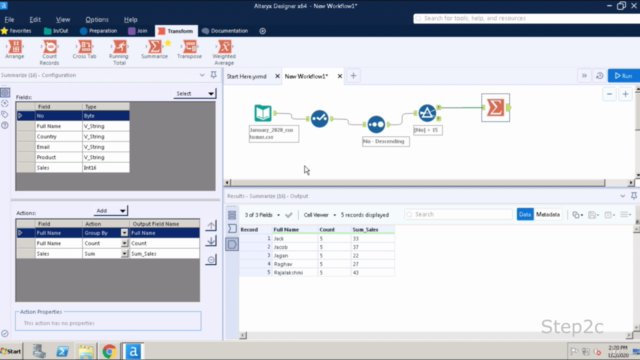Open the Edit menu
Image resolution: width=640 pixels, height=360 pixels.
pos(35,20)
